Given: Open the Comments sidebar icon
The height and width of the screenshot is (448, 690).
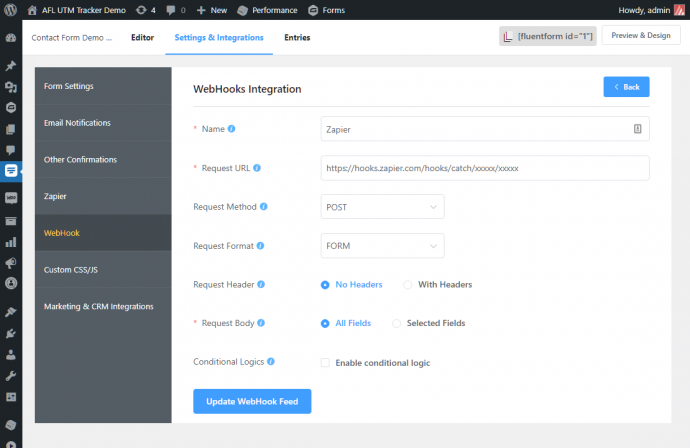Looking at the screenshot, I should click(x=11, y=150).
